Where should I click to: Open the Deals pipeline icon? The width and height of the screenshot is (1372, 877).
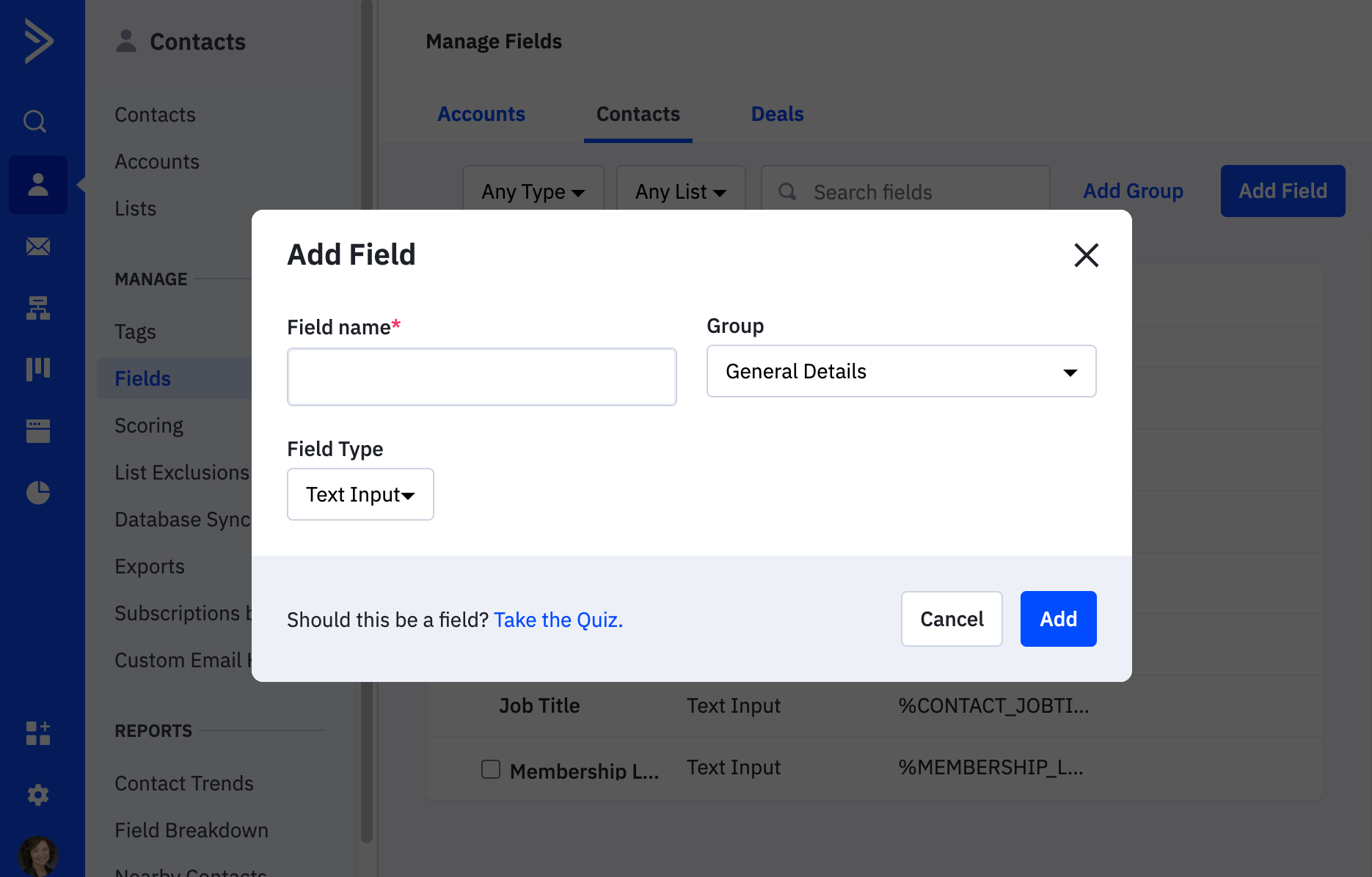click(x=37, y=369)
